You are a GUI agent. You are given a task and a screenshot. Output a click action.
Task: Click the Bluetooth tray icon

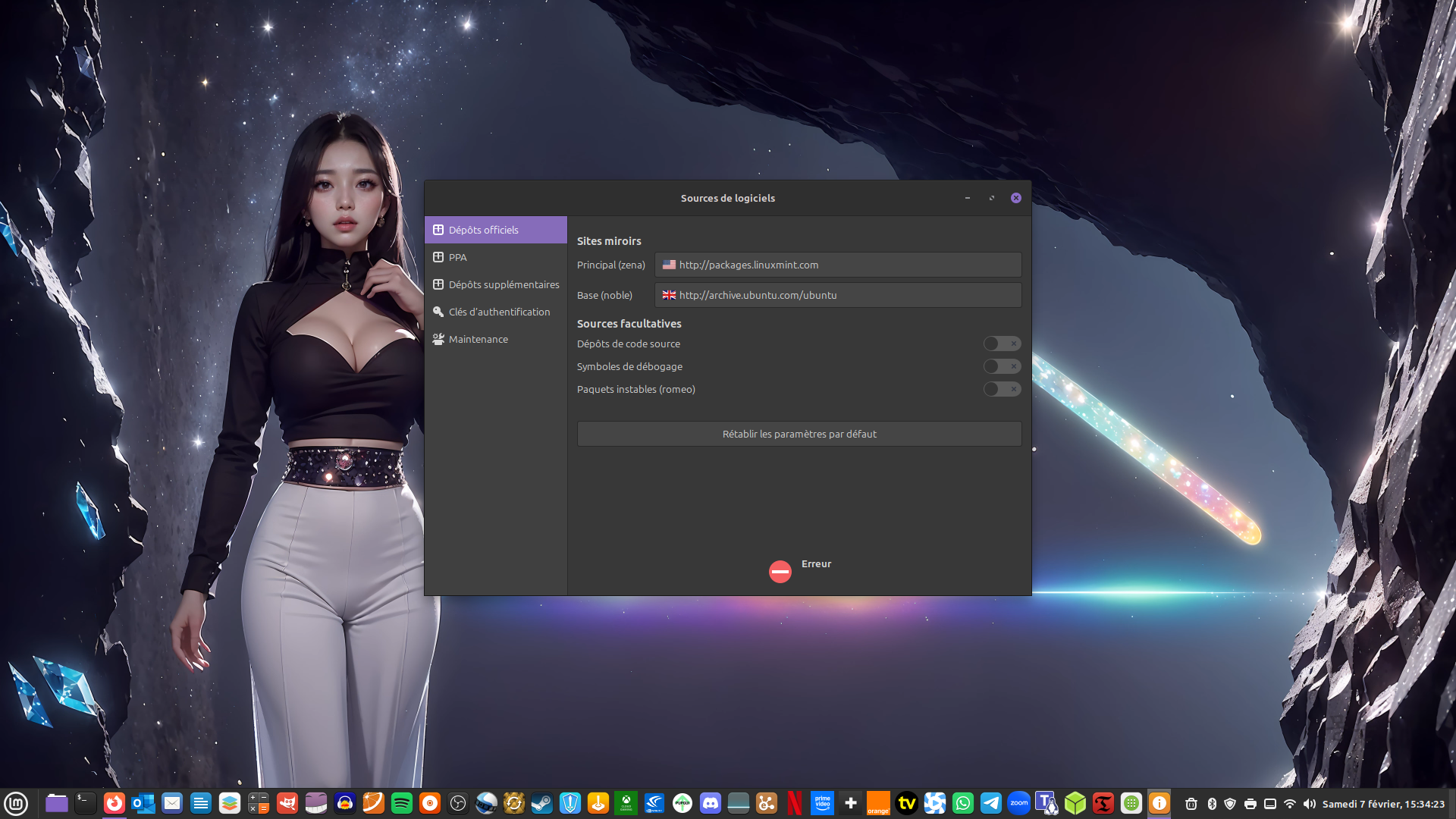1212,804
